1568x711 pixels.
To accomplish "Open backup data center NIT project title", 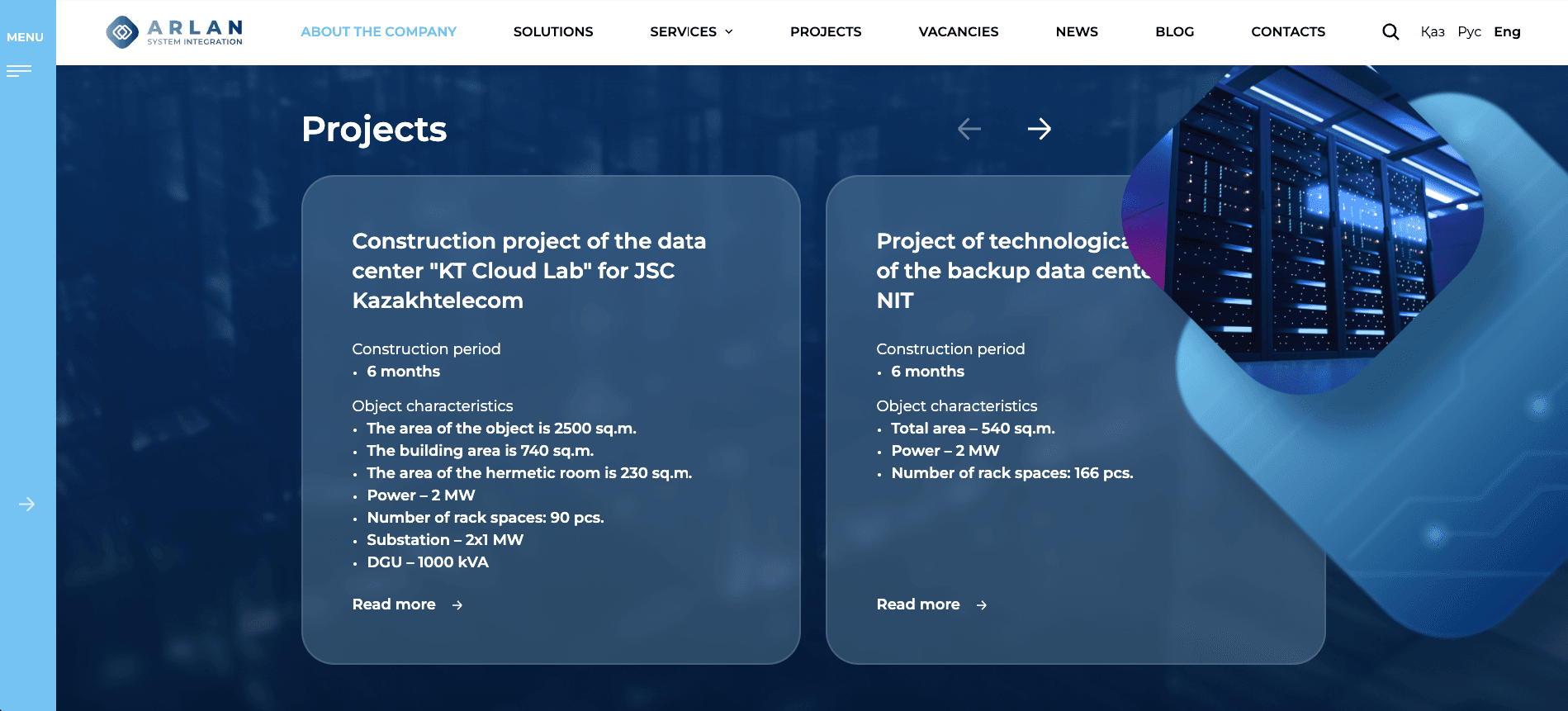I will 1015,271.
